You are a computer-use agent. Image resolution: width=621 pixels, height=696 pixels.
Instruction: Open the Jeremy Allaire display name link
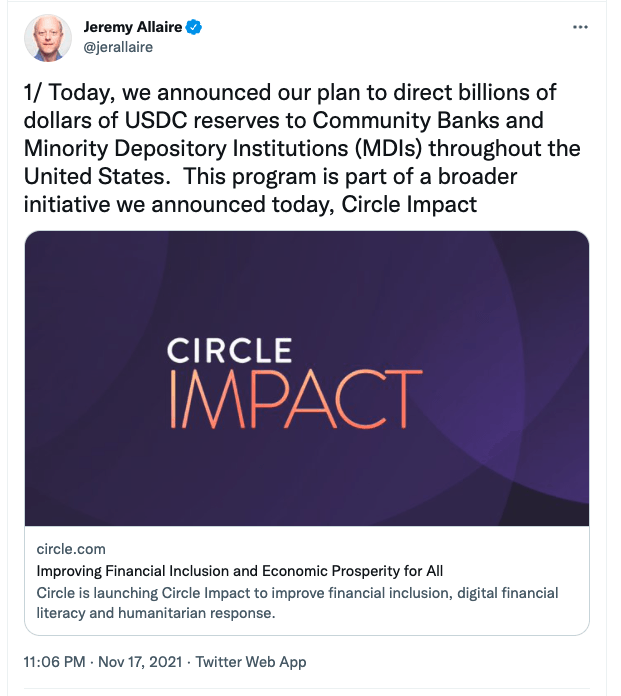click(132, 28)
